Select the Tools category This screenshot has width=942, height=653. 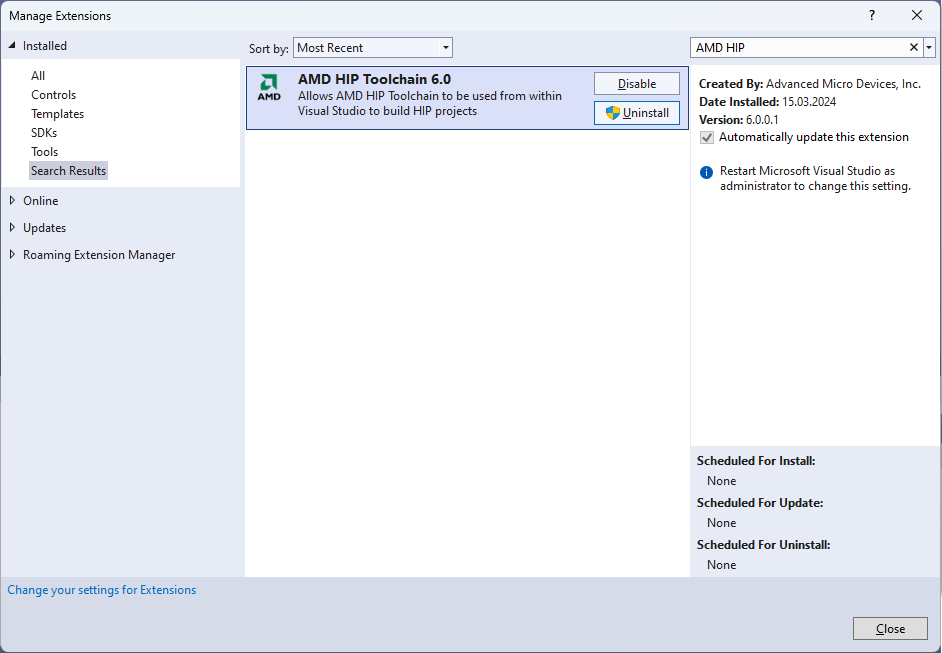pos(45,152)
